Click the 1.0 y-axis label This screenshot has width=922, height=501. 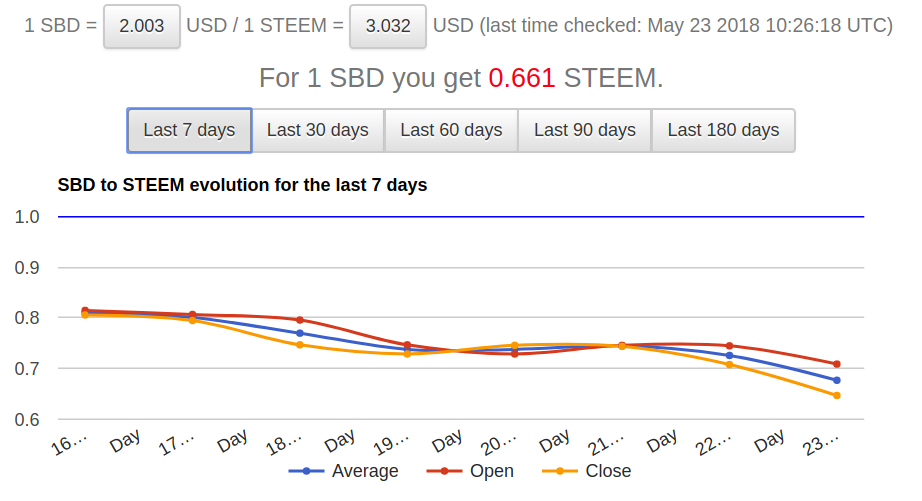coord(27,217)
